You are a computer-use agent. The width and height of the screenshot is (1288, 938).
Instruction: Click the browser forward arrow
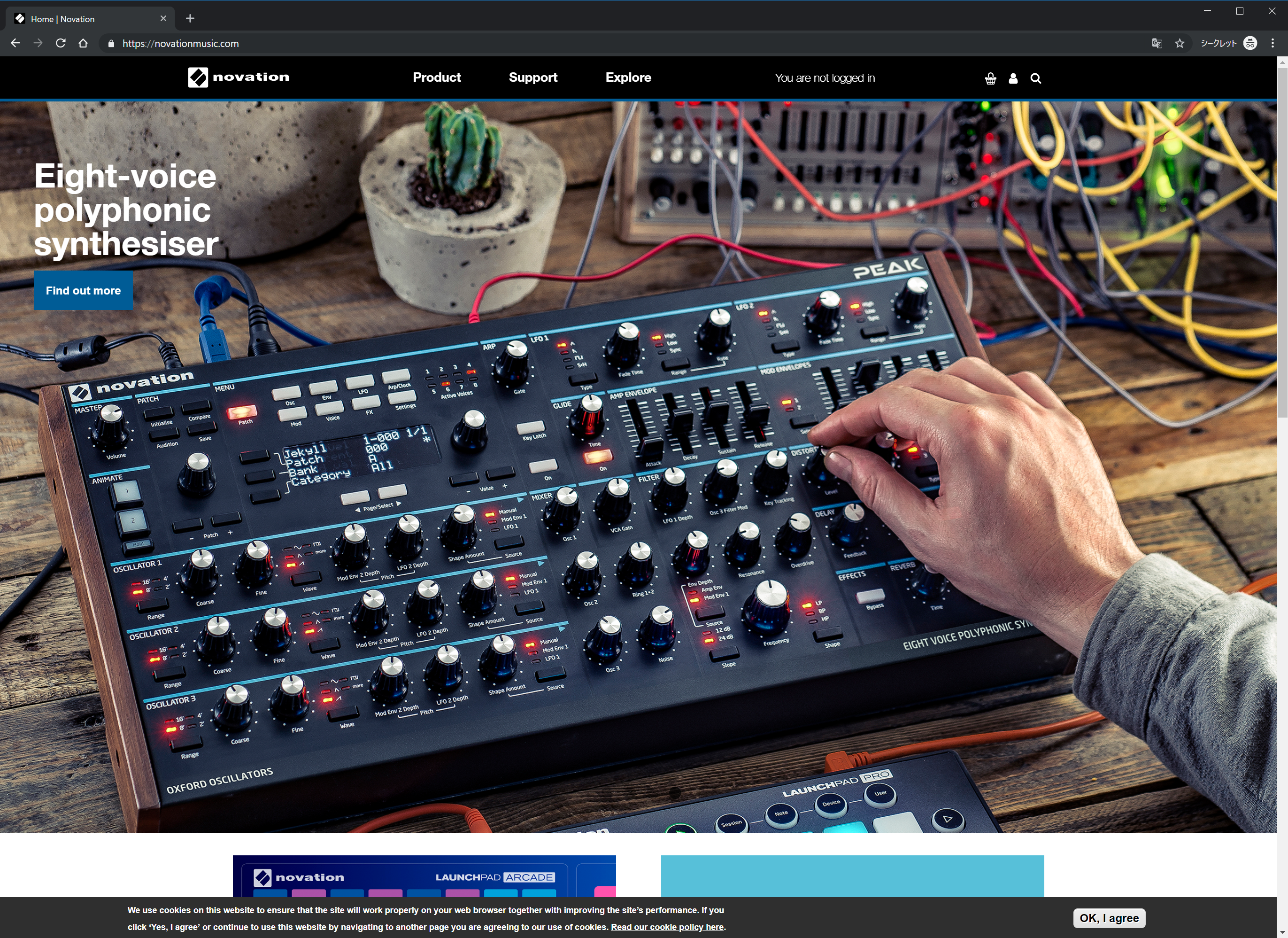[38, 43]
